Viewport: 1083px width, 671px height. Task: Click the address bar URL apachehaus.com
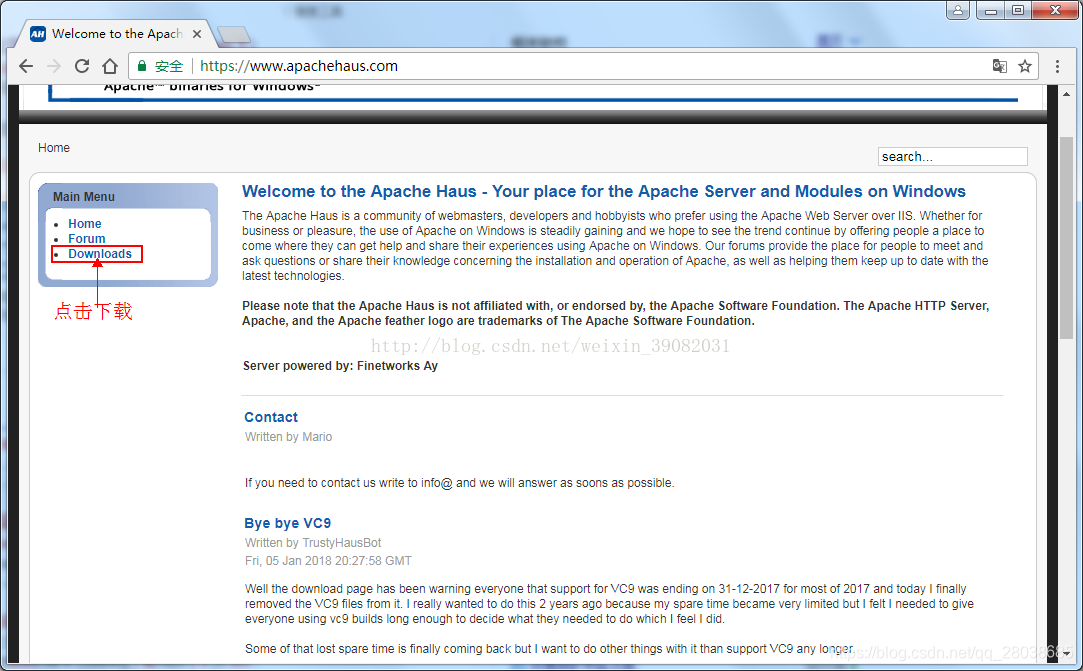coord(299,66)
